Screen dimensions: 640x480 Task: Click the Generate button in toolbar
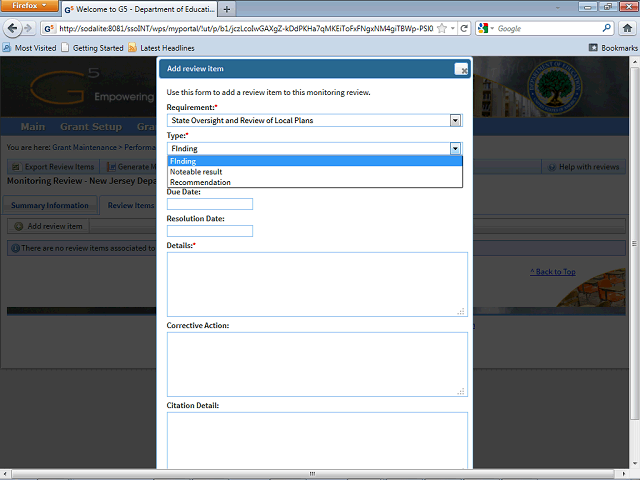[x=131, y=167]
